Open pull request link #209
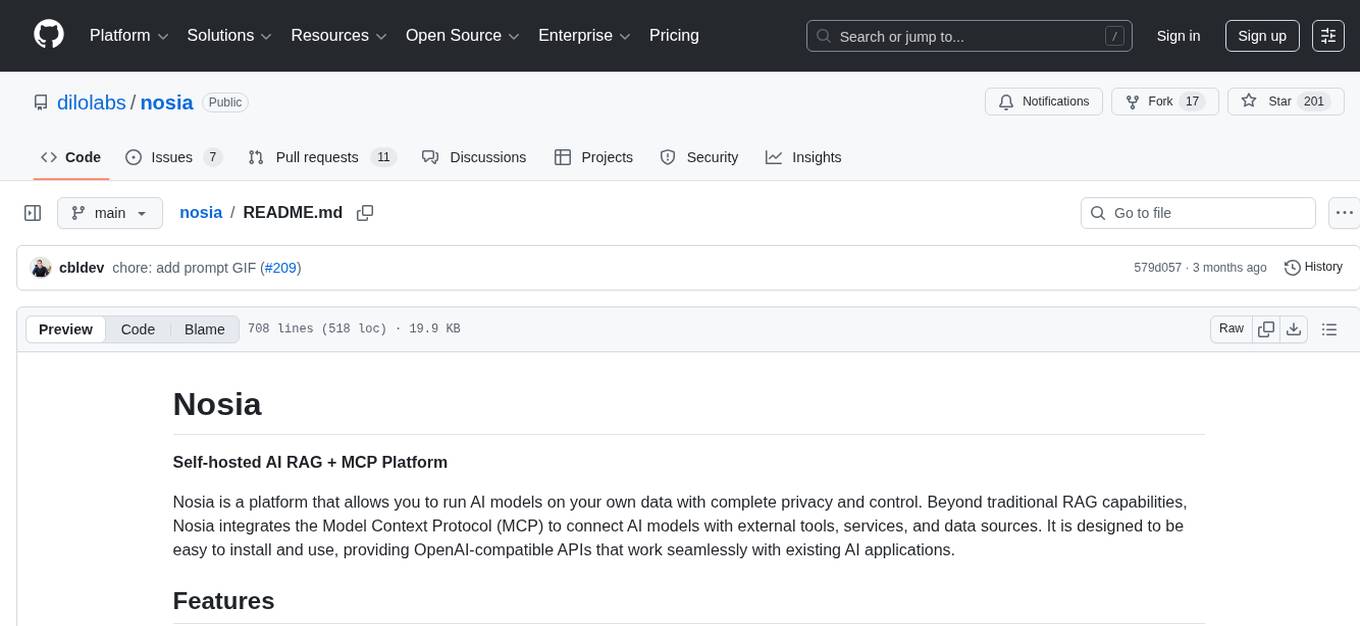Screen dimensions: 1360x626 click(281, 267)
